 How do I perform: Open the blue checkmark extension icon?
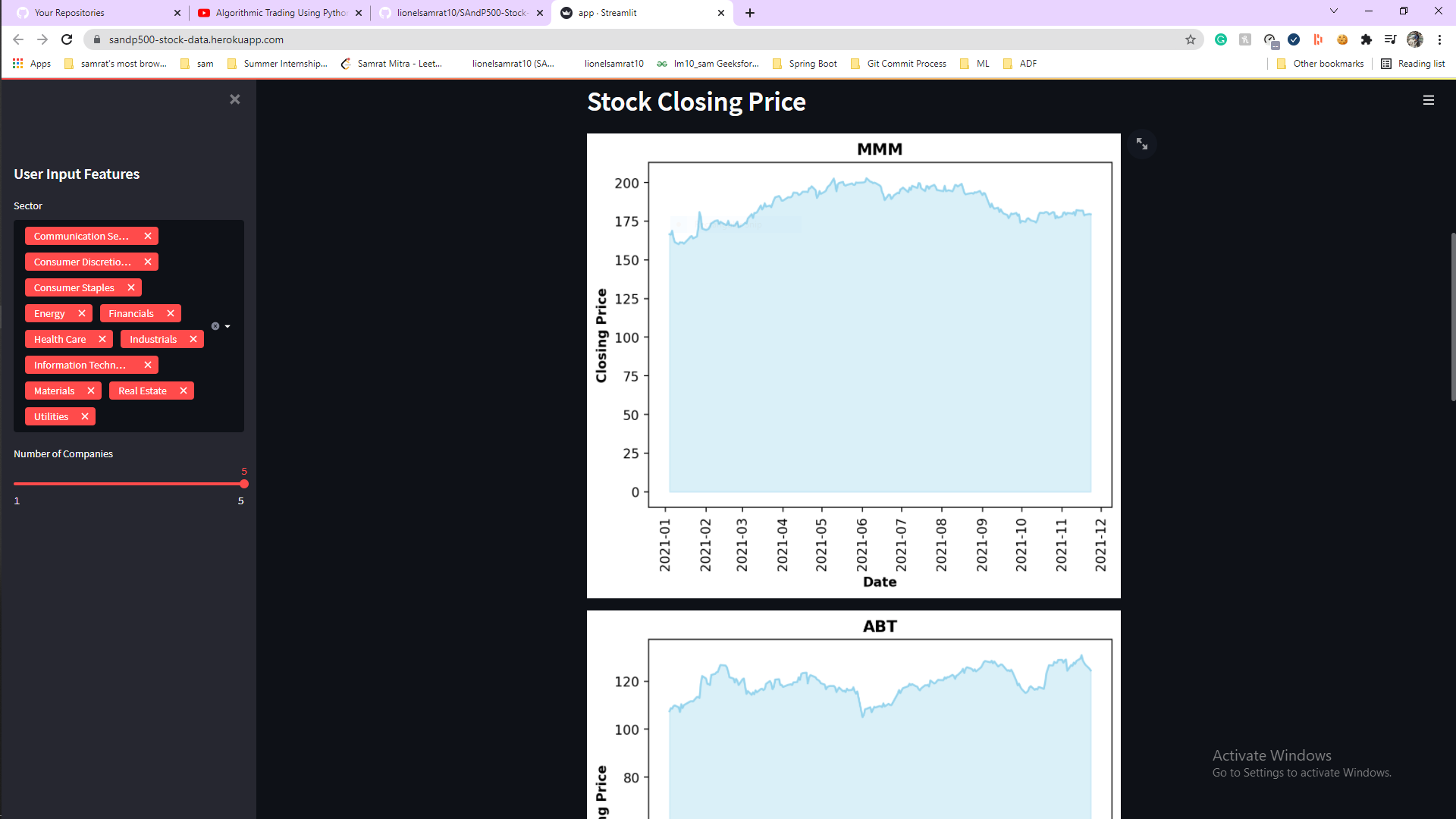coord(1294,39)
